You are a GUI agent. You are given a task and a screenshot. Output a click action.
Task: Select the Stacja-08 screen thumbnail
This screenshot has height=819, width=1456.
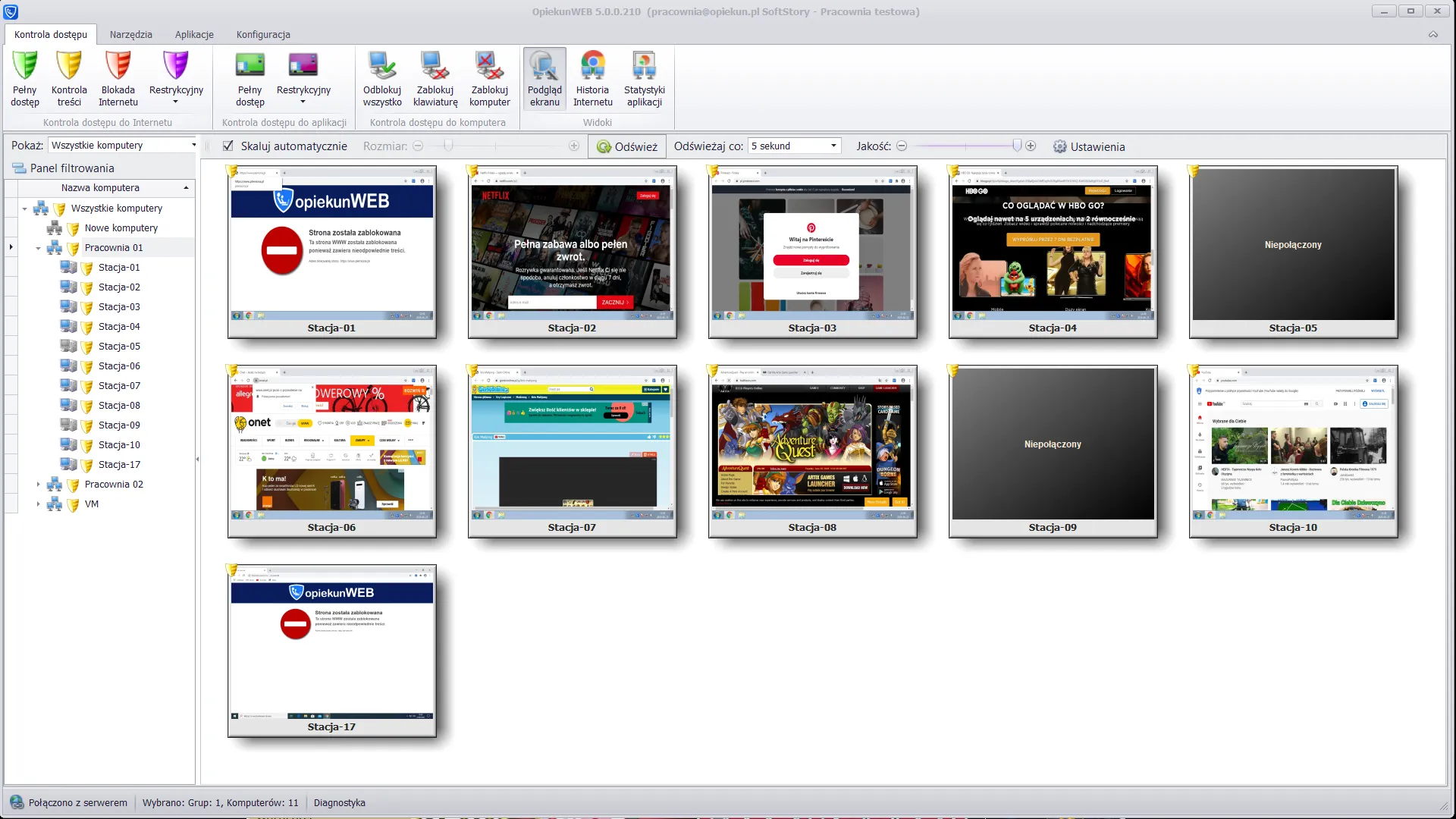click(812, 451)
